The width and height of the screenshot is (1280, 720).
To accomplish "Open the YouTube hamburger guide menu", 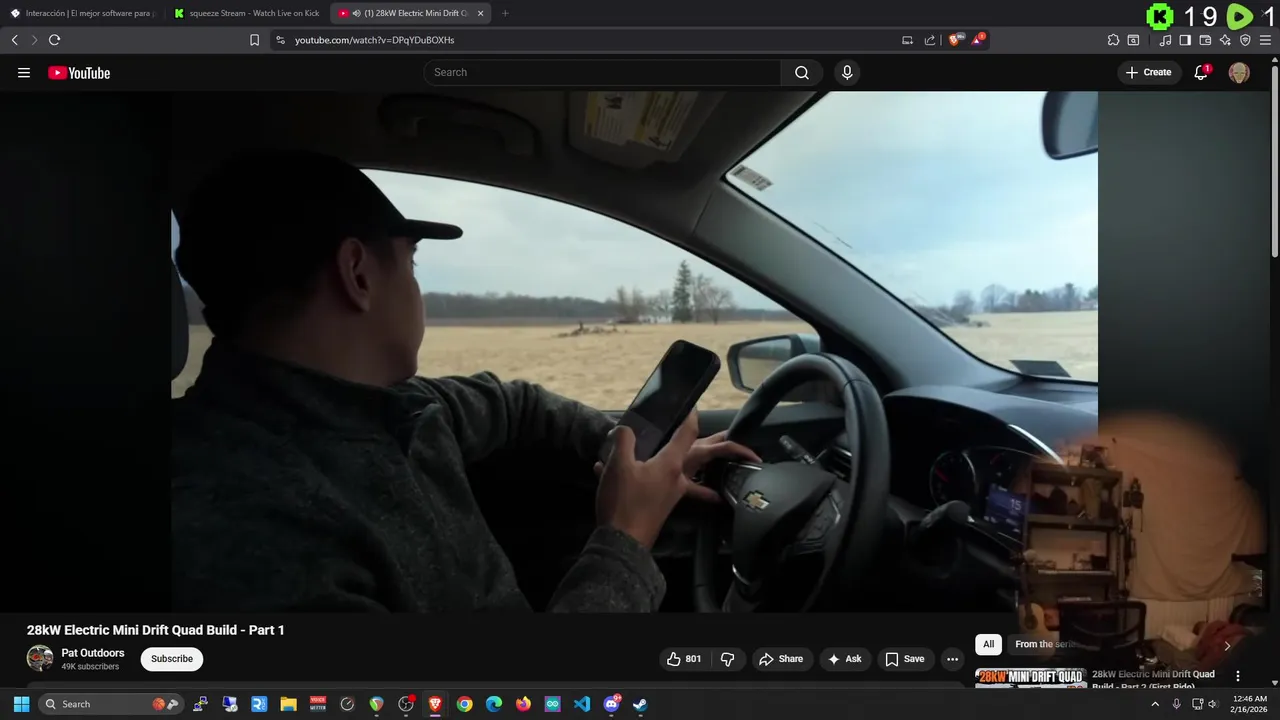I will (24, 72).
